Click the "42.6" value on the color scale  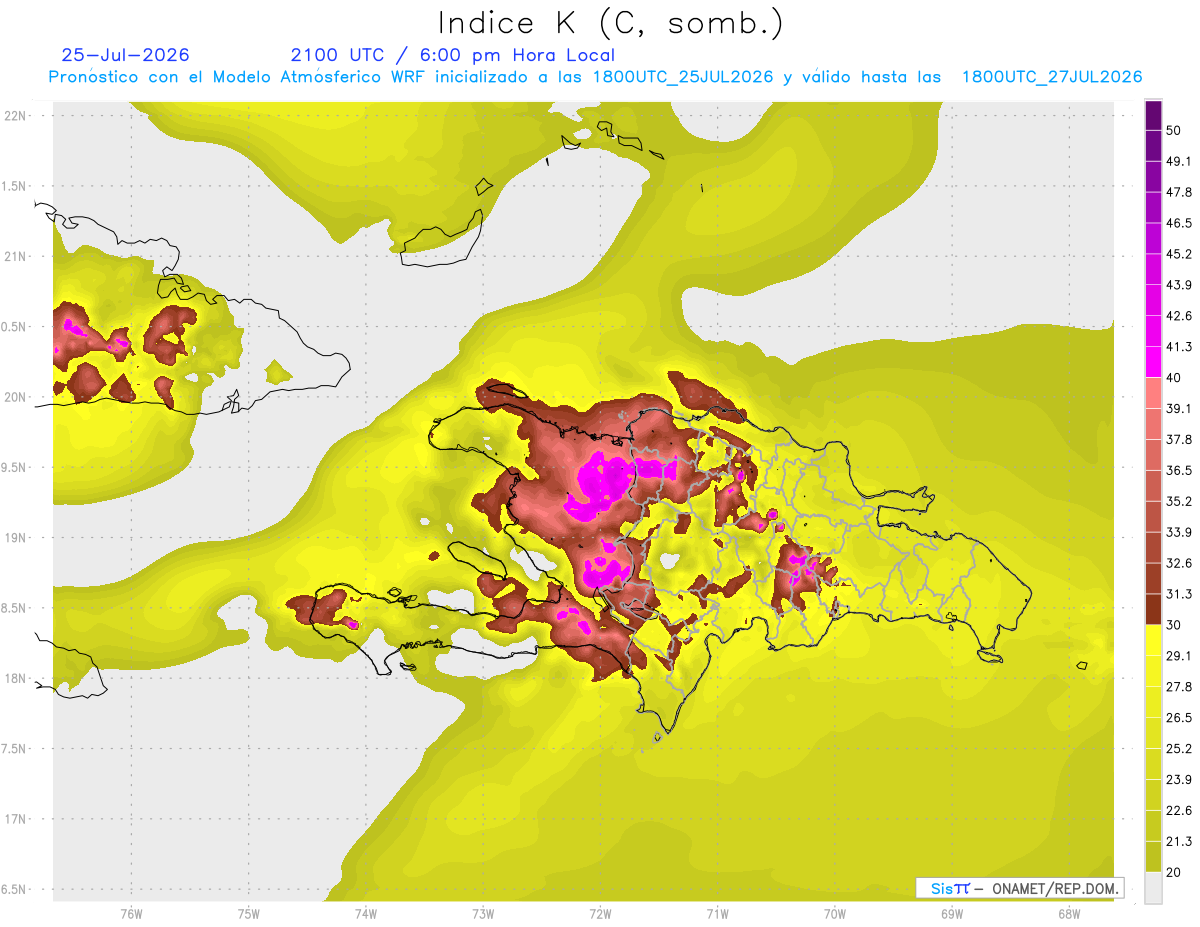coord(1180,316)
